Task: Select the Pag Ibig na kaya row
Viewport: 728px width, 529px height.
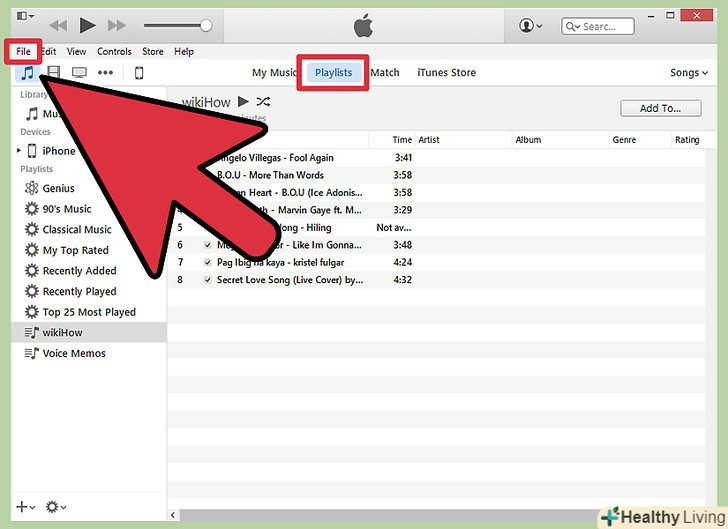Action: point(436,262)
